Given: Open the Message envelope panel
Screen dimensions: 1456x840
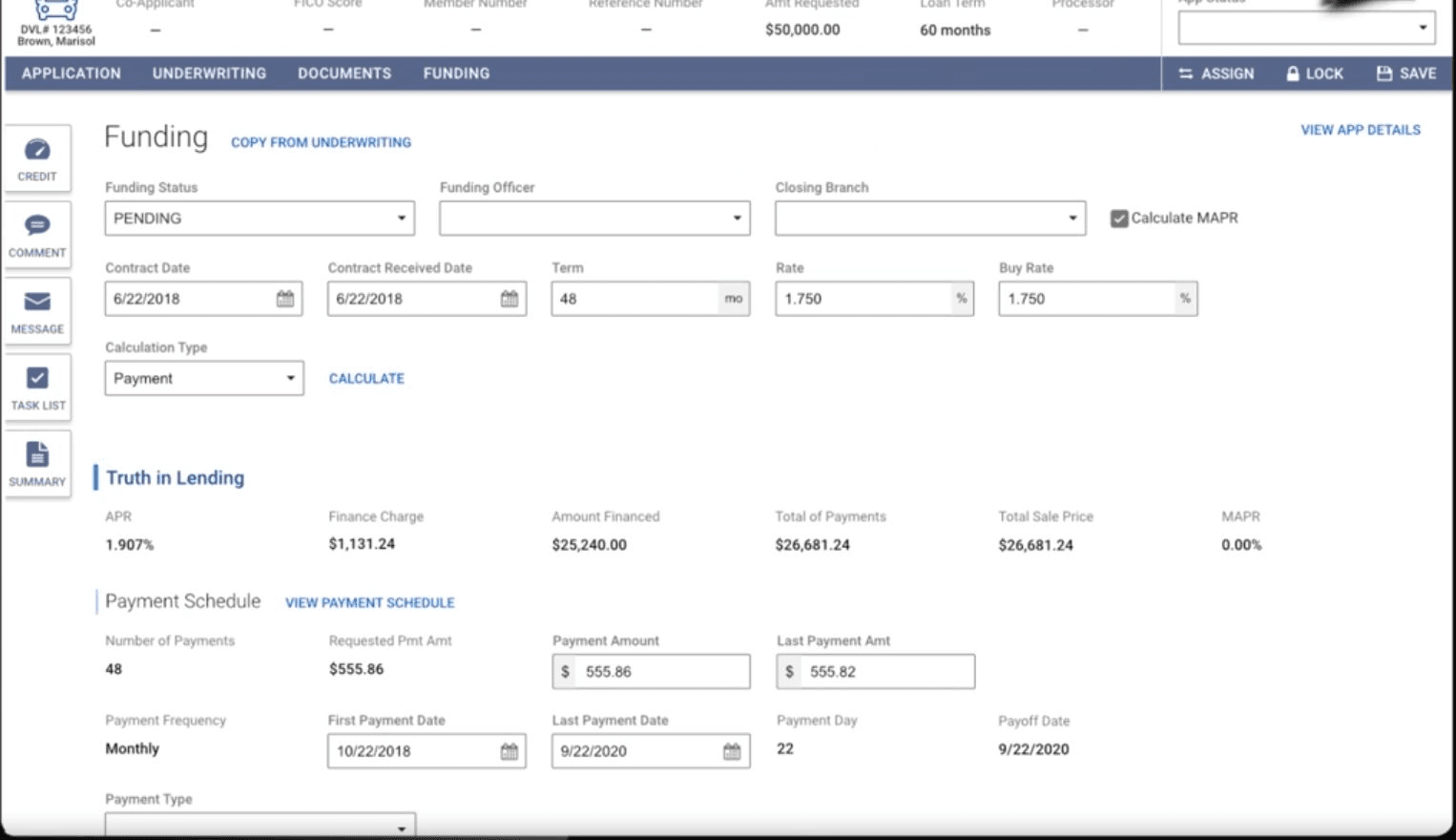Looking at the screenshot, I should pyautogui.click(x=37, y=311).
